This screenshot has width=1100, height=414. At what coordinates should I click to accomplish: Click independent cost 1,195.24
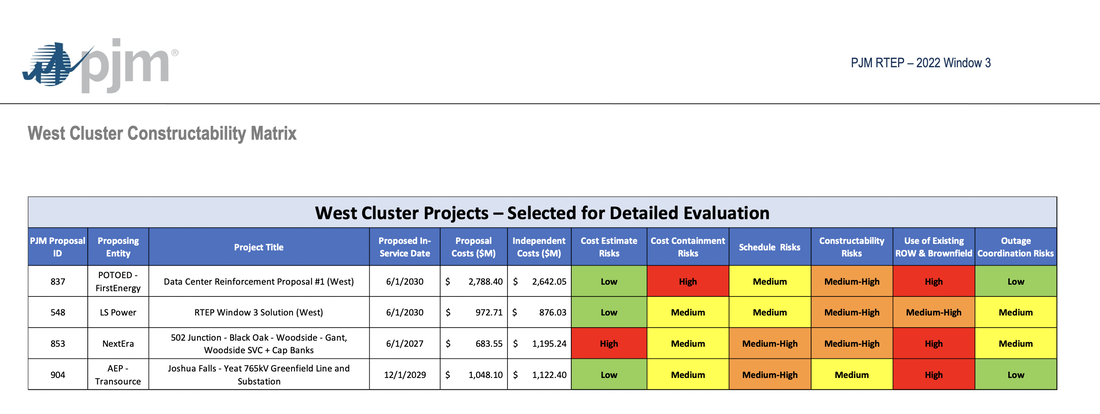click(539, 343)
